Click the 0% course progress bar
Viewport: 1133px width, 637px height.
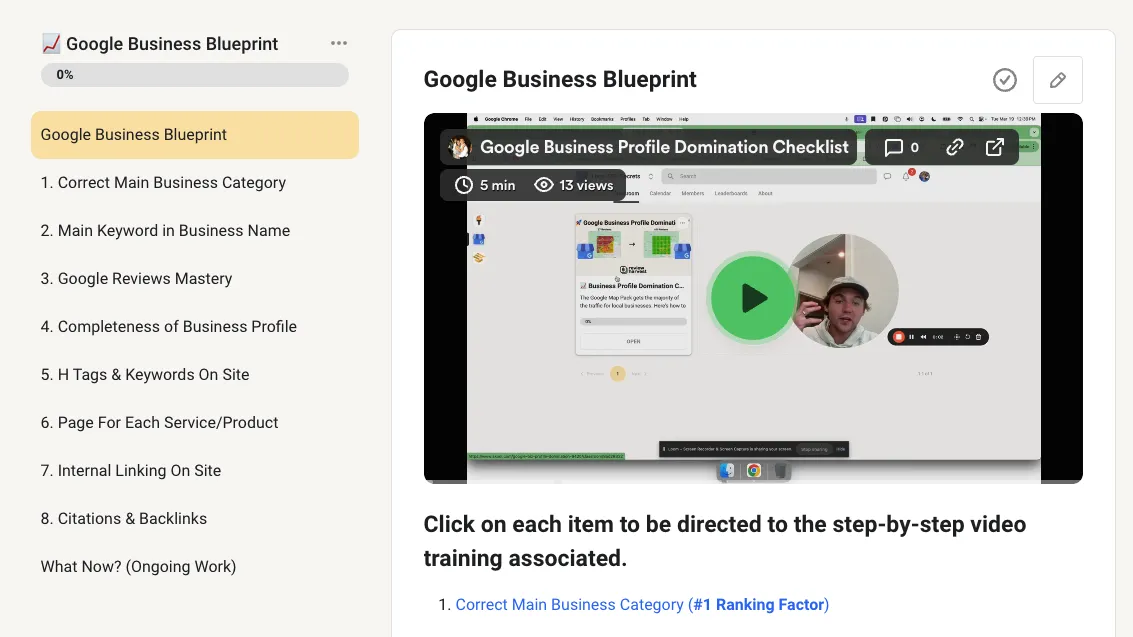pyautogui.click(x=194, y=75)
